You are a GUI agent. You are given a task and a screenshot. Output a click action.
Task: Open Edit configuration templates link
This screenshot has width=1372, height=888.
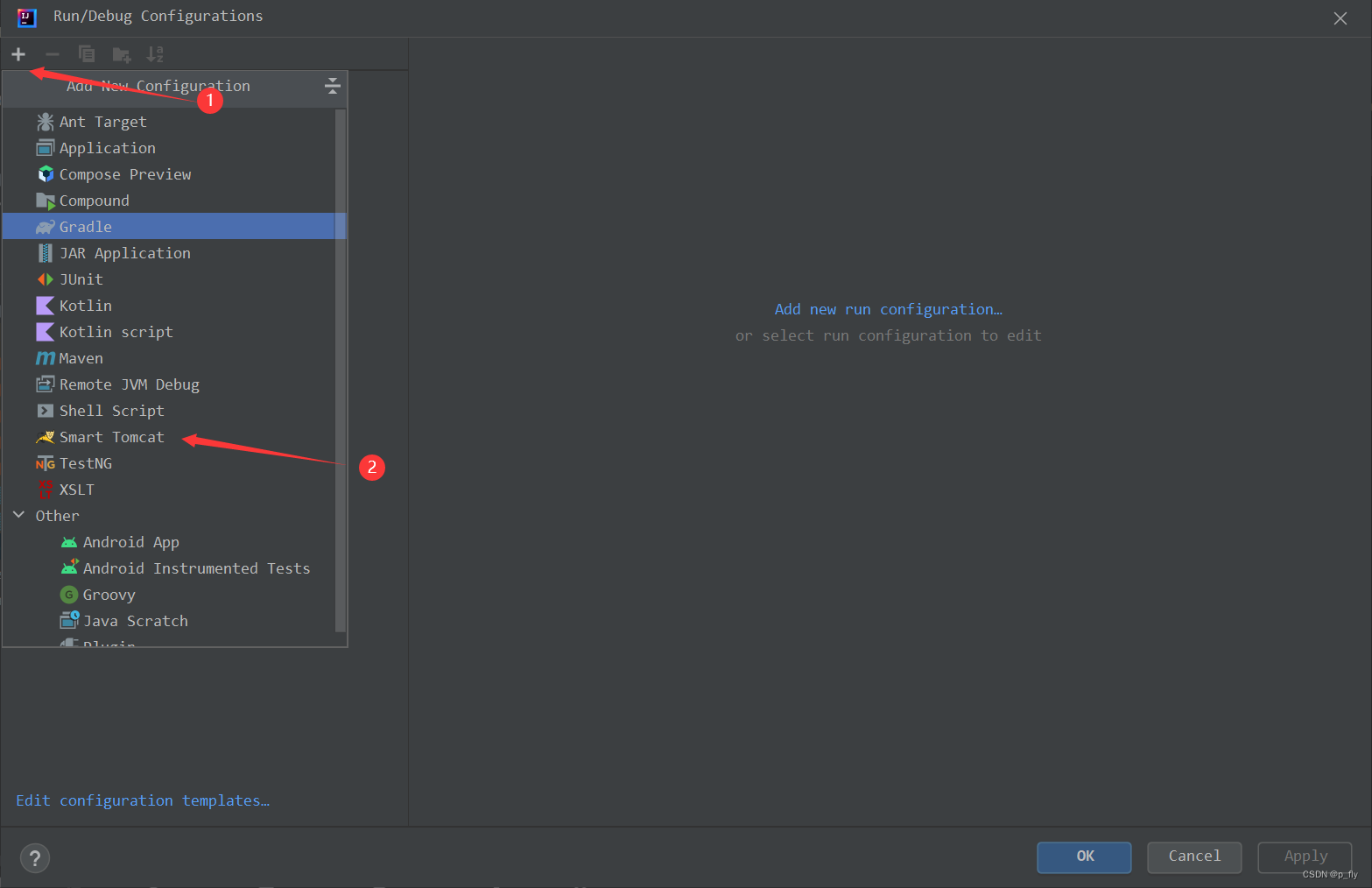pos(143,800)
